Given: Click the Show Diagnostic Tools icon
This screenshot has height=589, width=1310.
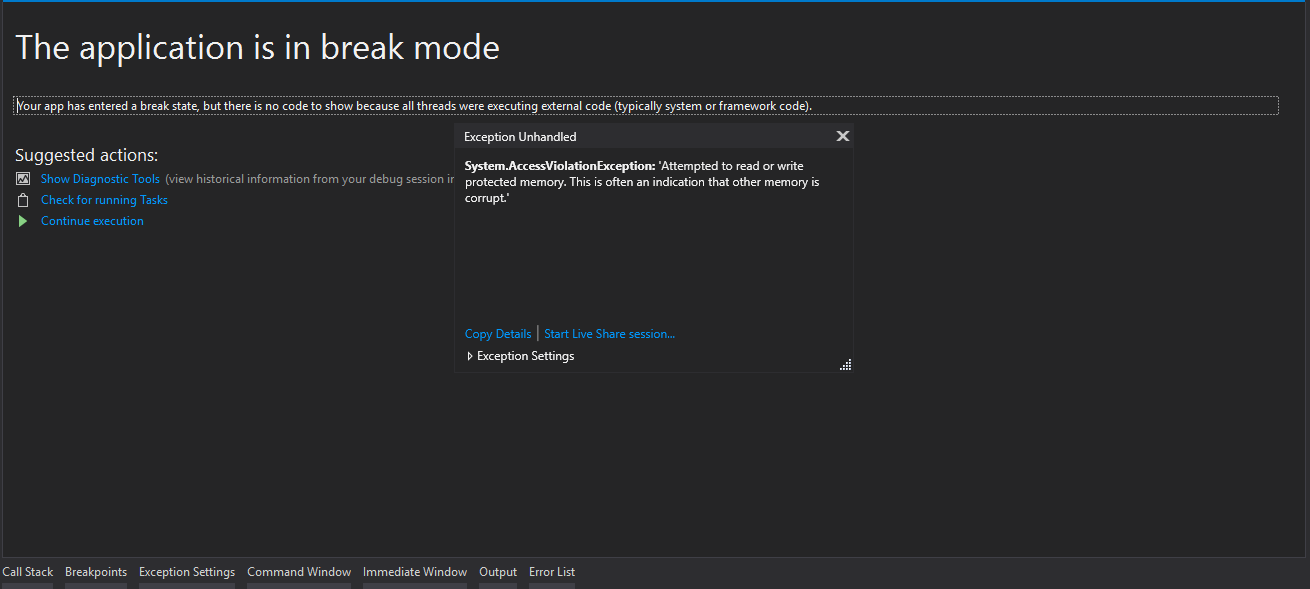Looking at the screenshot, I should (x=22, y=178).
